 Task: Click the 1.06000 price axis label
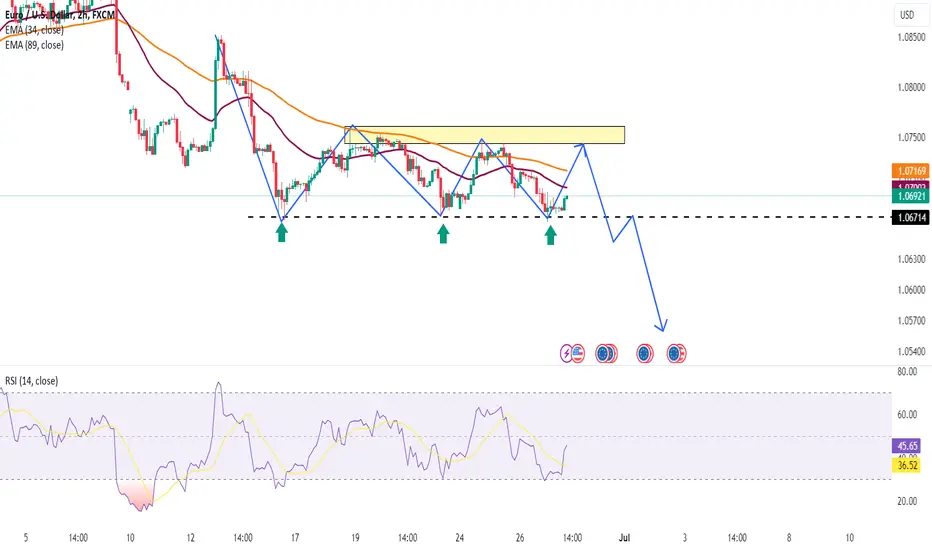point(911,290)
